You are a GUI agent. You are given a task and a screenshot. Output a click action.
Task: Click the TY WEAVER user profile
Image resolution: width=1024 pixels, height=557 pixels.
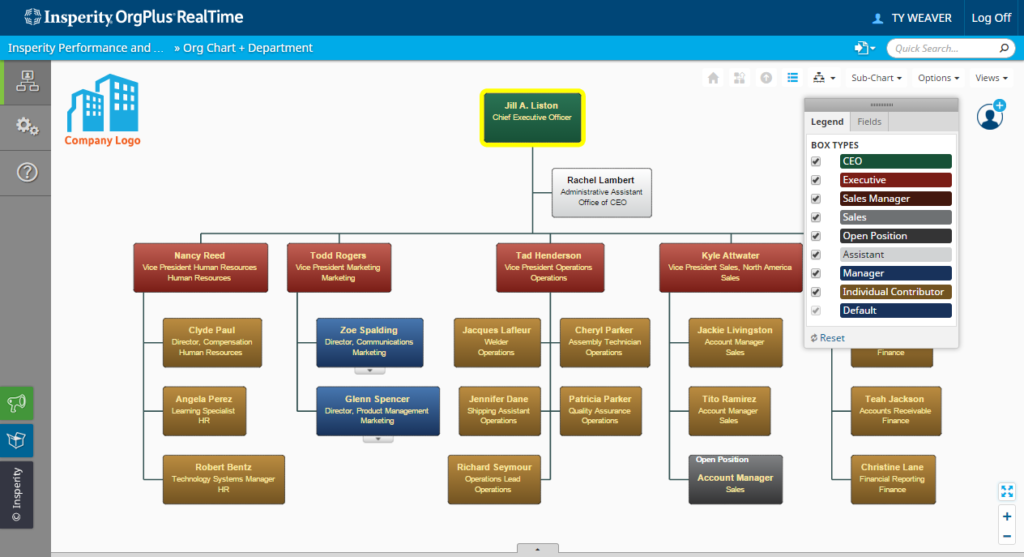pyautogui.click(x=912, y=18)
